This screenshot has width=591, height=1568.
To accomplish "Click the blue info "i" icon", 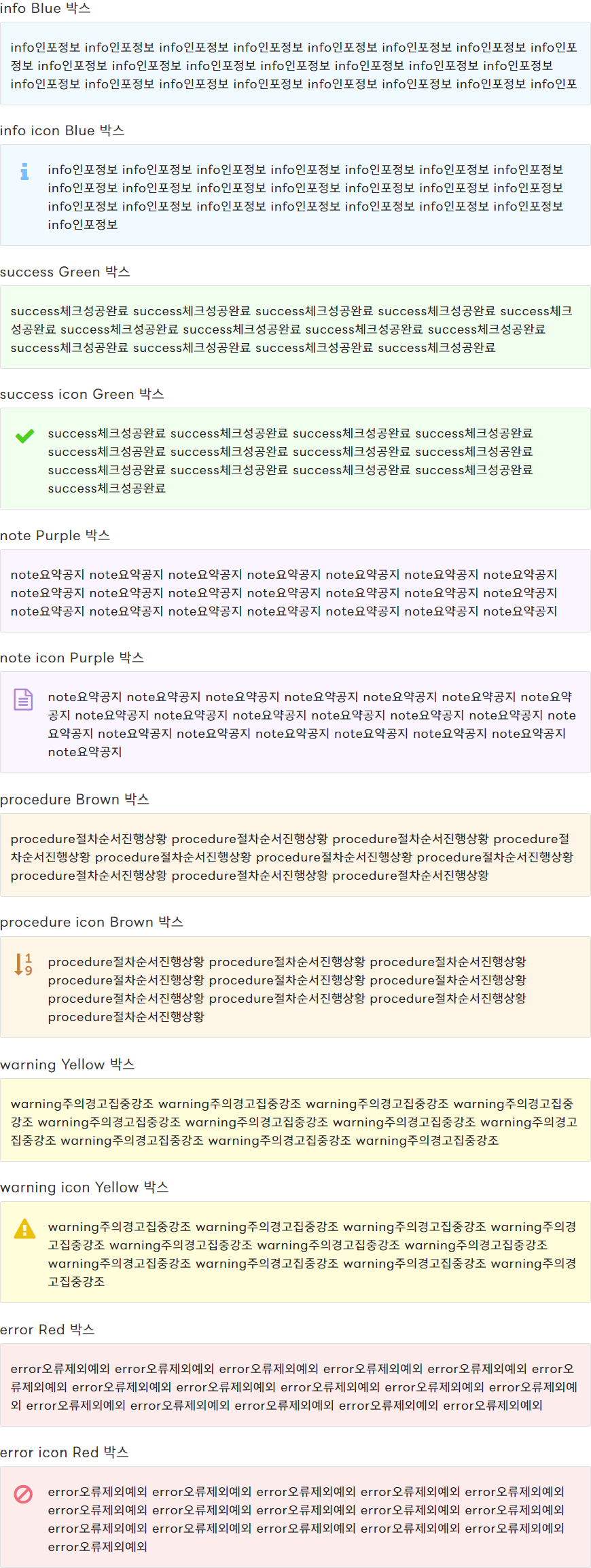I will point(24,171).
